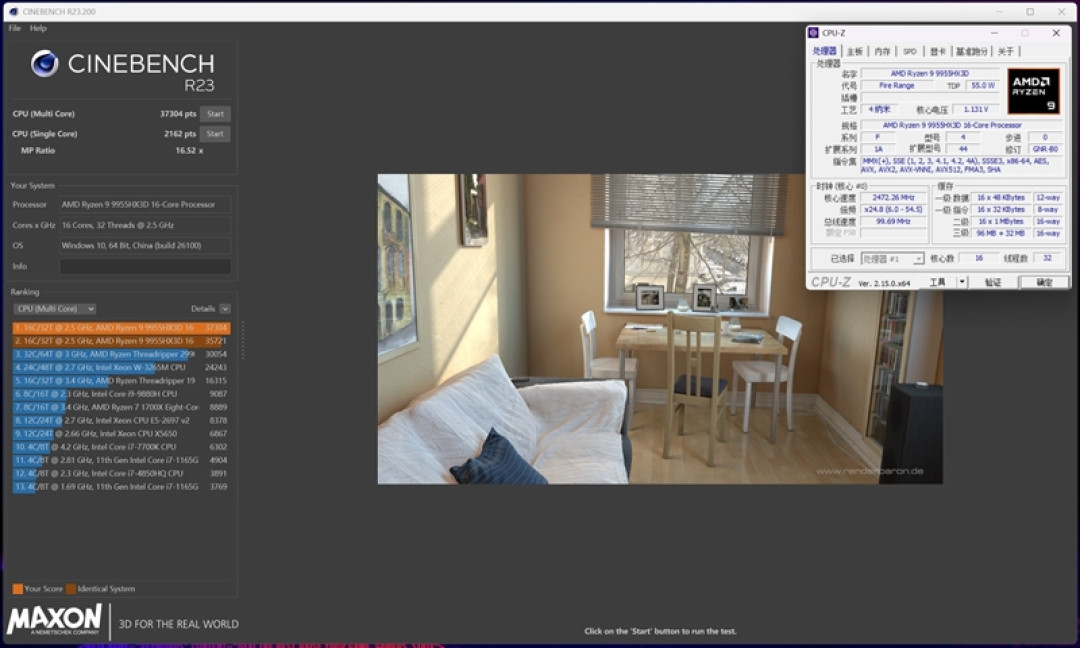Viewport: 1080px width, 648px height.
Task: Open the File menu
Action: click(14, 28)
